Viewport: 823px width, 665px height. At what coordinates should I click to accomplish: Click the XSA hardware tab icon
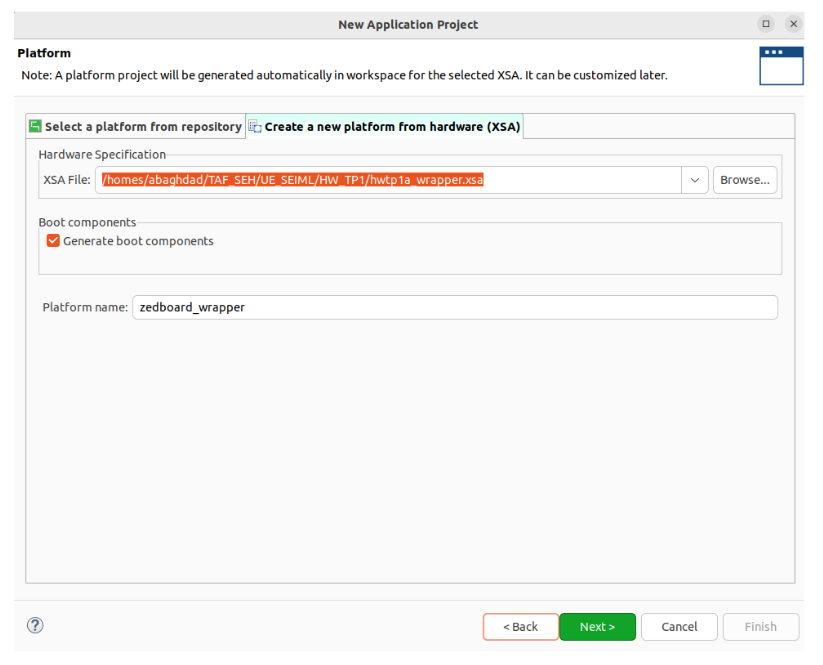point(255,126)
